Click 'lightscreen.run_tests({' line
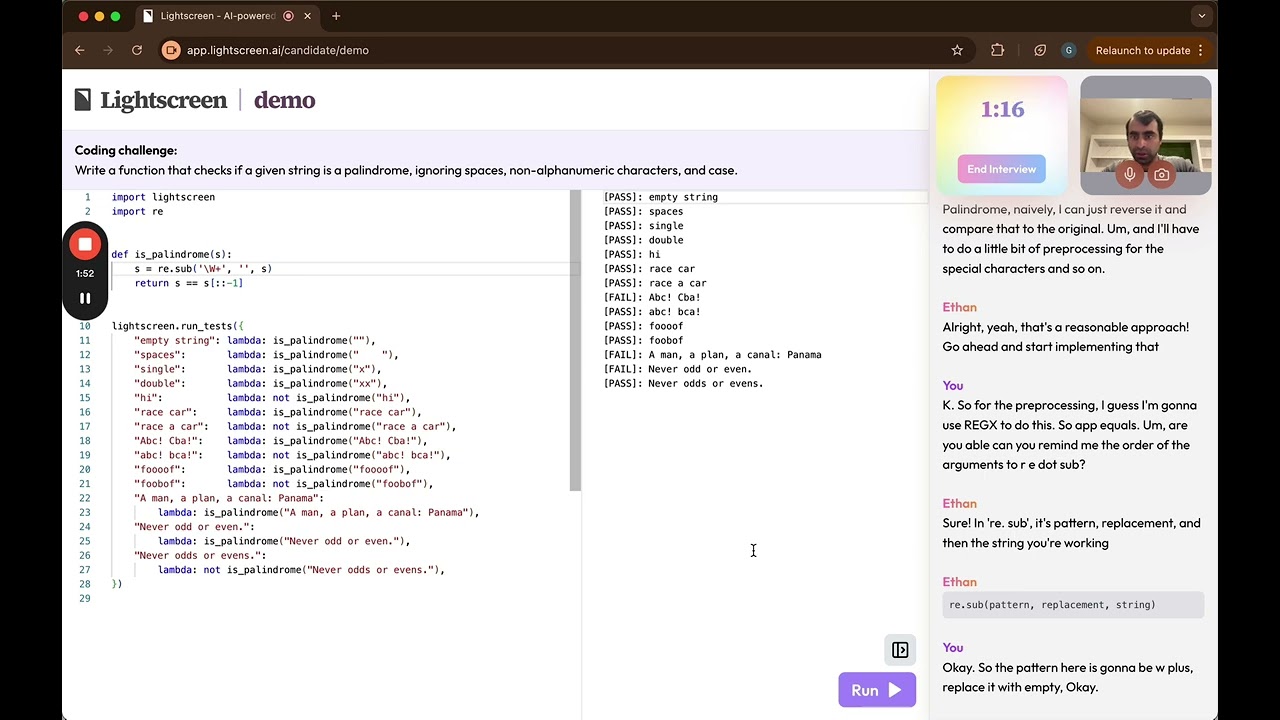Image resolution: width=1280 pixels, height=720 pixels. click(177, 326)
